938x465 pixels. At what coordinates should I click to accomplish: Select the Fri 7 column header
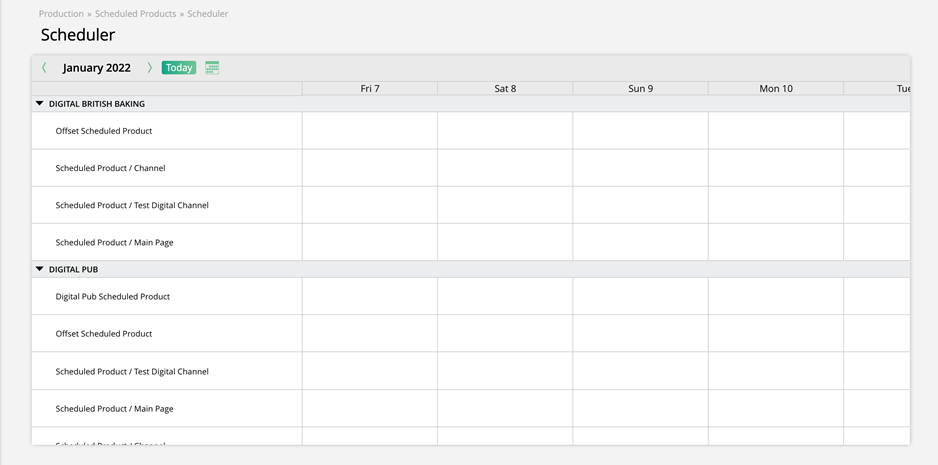[370, 89]
